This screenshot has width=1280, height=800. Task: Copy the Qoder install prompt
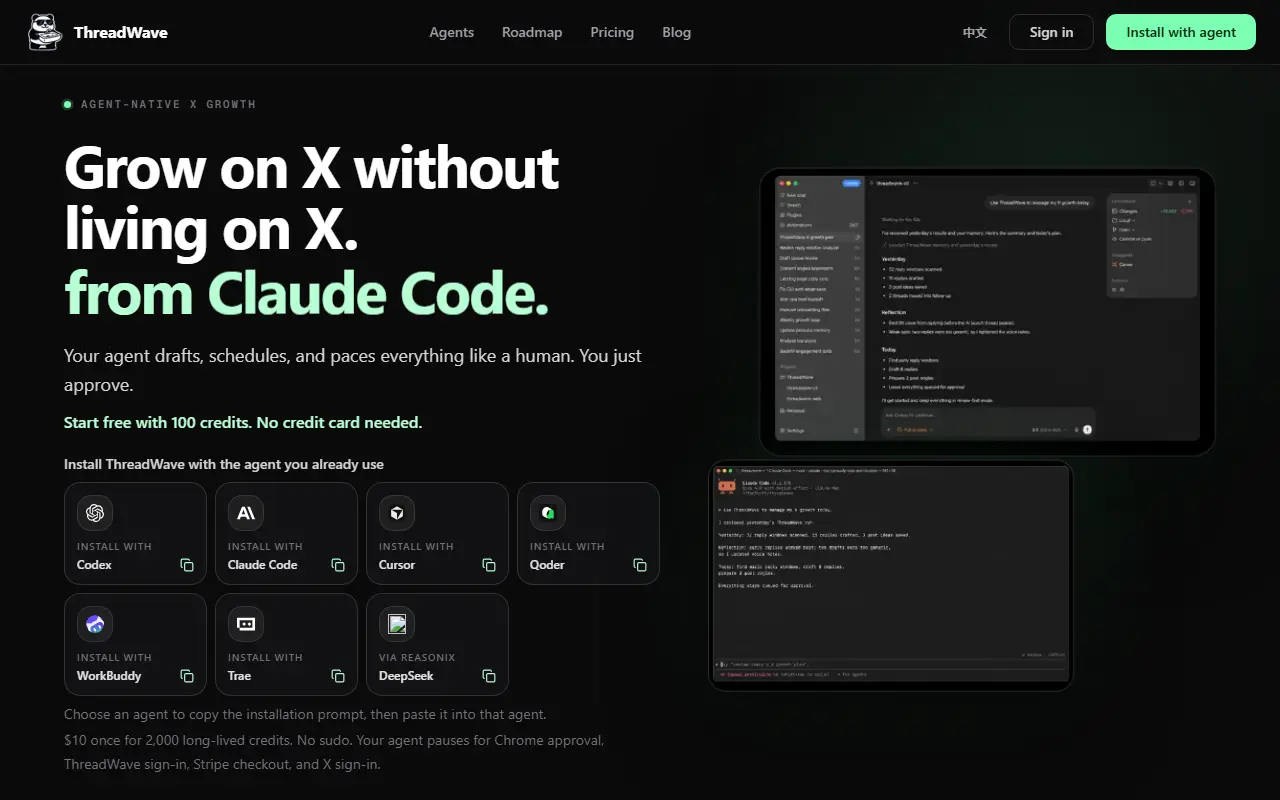[x=640, y=565]
